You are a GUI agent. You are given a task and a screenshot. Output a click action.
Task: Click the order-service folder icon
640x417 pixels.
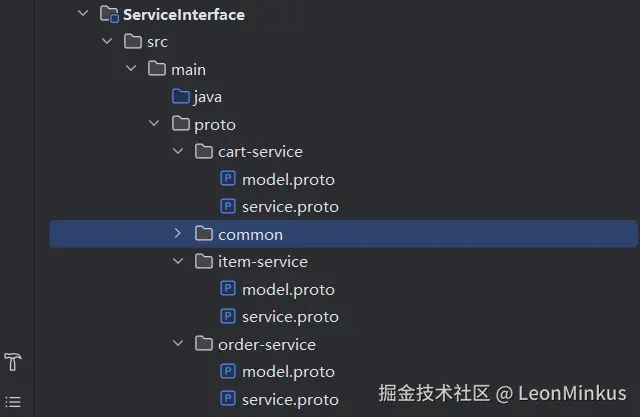[x=204, y=344]
